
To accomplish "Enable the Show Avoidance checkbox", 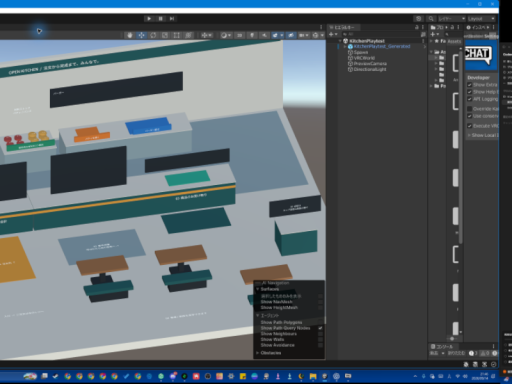I will [x=320, y=345].
